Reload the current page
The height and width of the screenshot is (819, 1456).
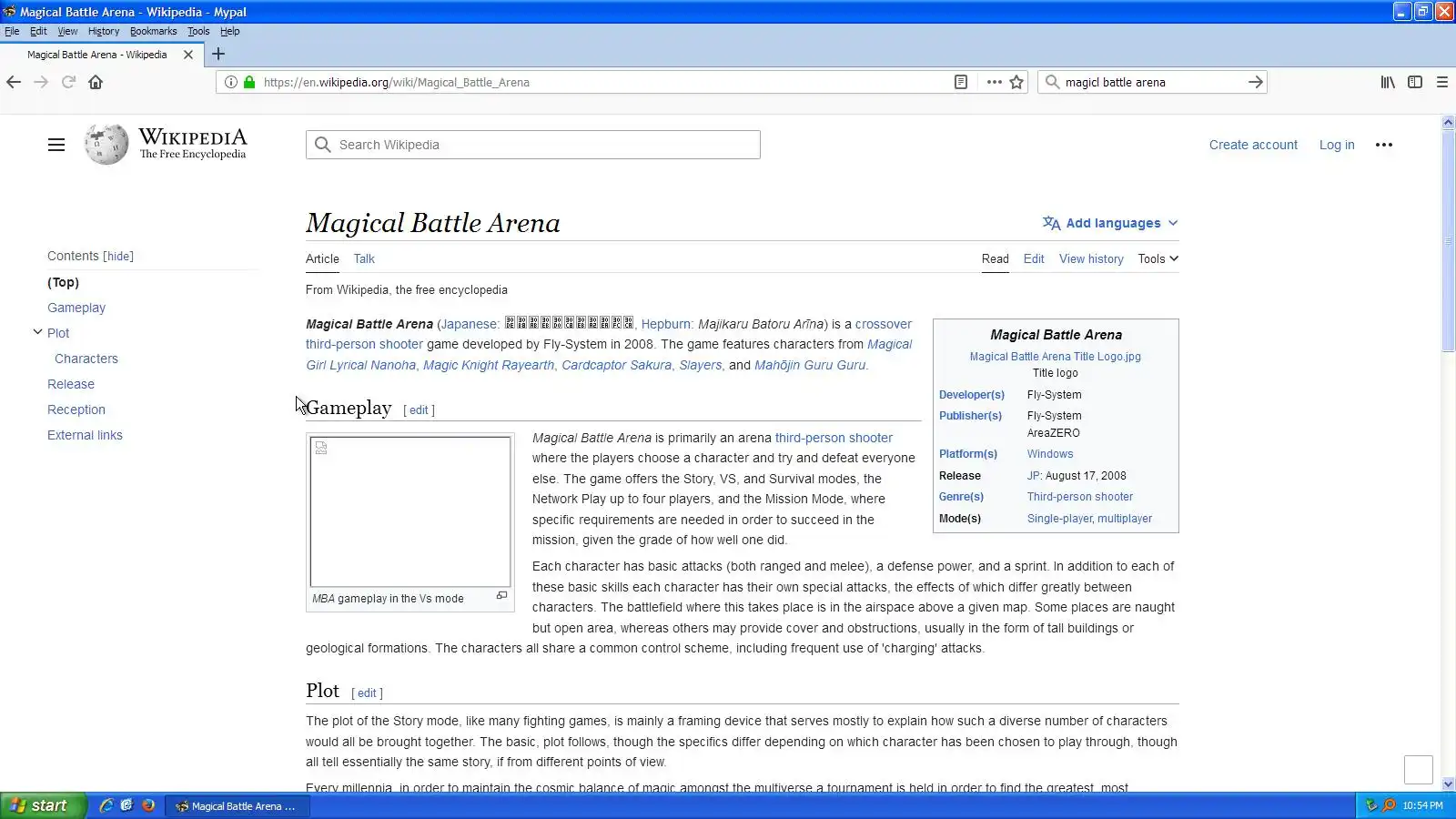68,82
